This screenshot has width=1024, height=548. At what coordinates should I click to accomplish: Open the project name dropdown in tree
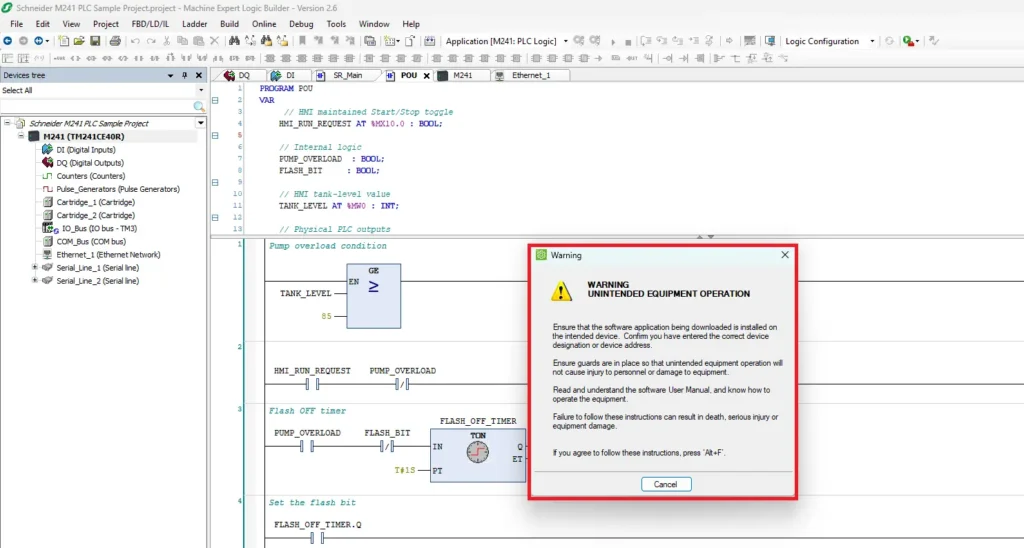pyautogui.click(x=200, y=123)
